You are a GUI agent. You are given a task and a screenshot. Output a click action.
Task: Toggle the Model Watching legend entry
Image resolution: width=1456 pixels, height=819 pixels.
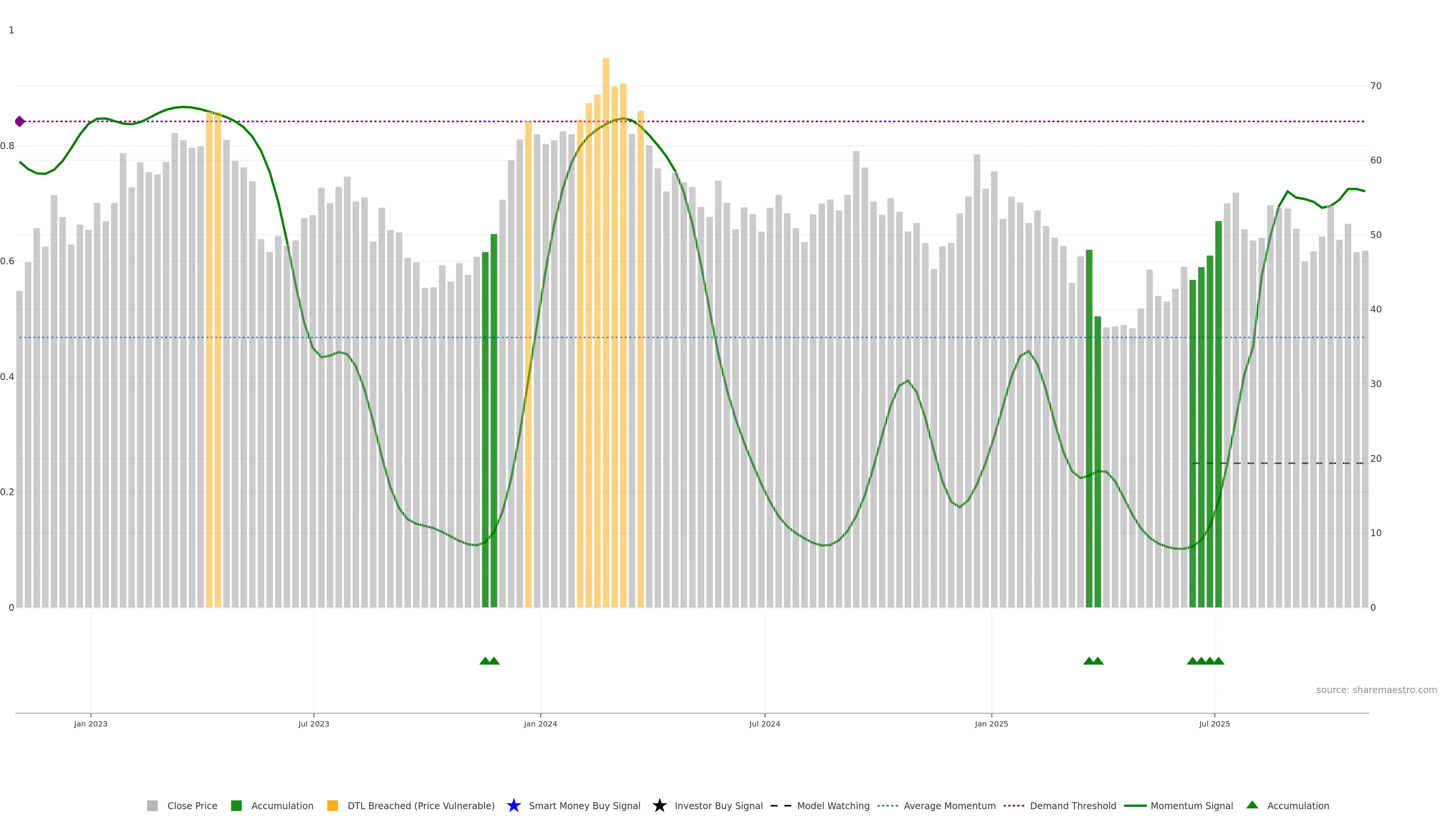[833, 805]
